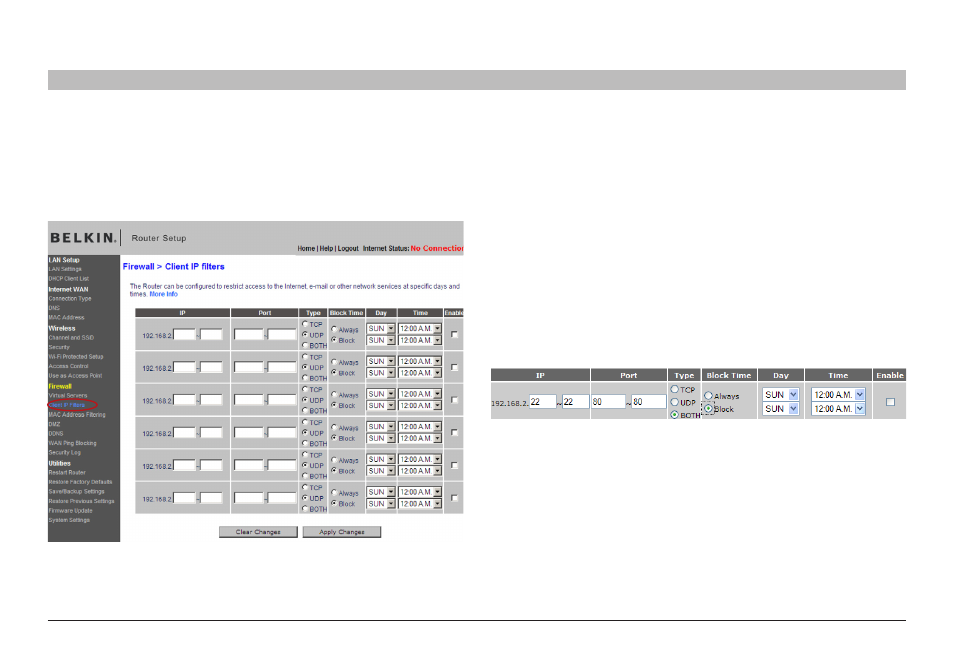The width and height of the screenshot is (954, 668).
Task: Choose Always block time in enlarged example row
Action: (x=708, y=396)
